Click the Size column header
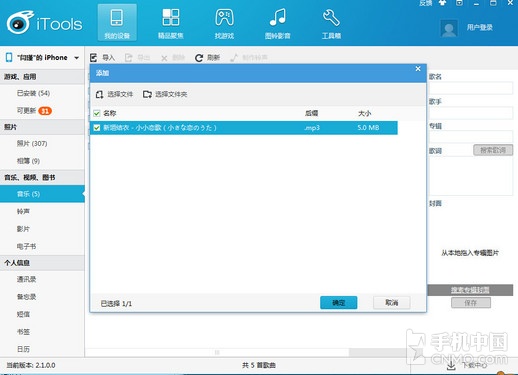Image resolution: width=518 pixels, height=375 pixels. pyautogui.click(x=364, y=113)
